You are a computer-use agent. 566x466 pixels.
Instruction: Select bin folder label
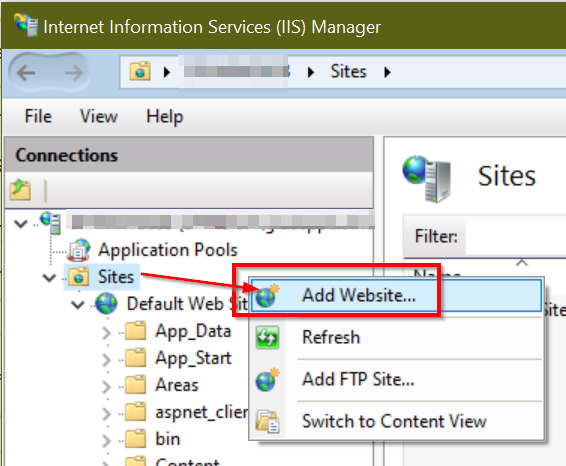click(x=167, y=439)
